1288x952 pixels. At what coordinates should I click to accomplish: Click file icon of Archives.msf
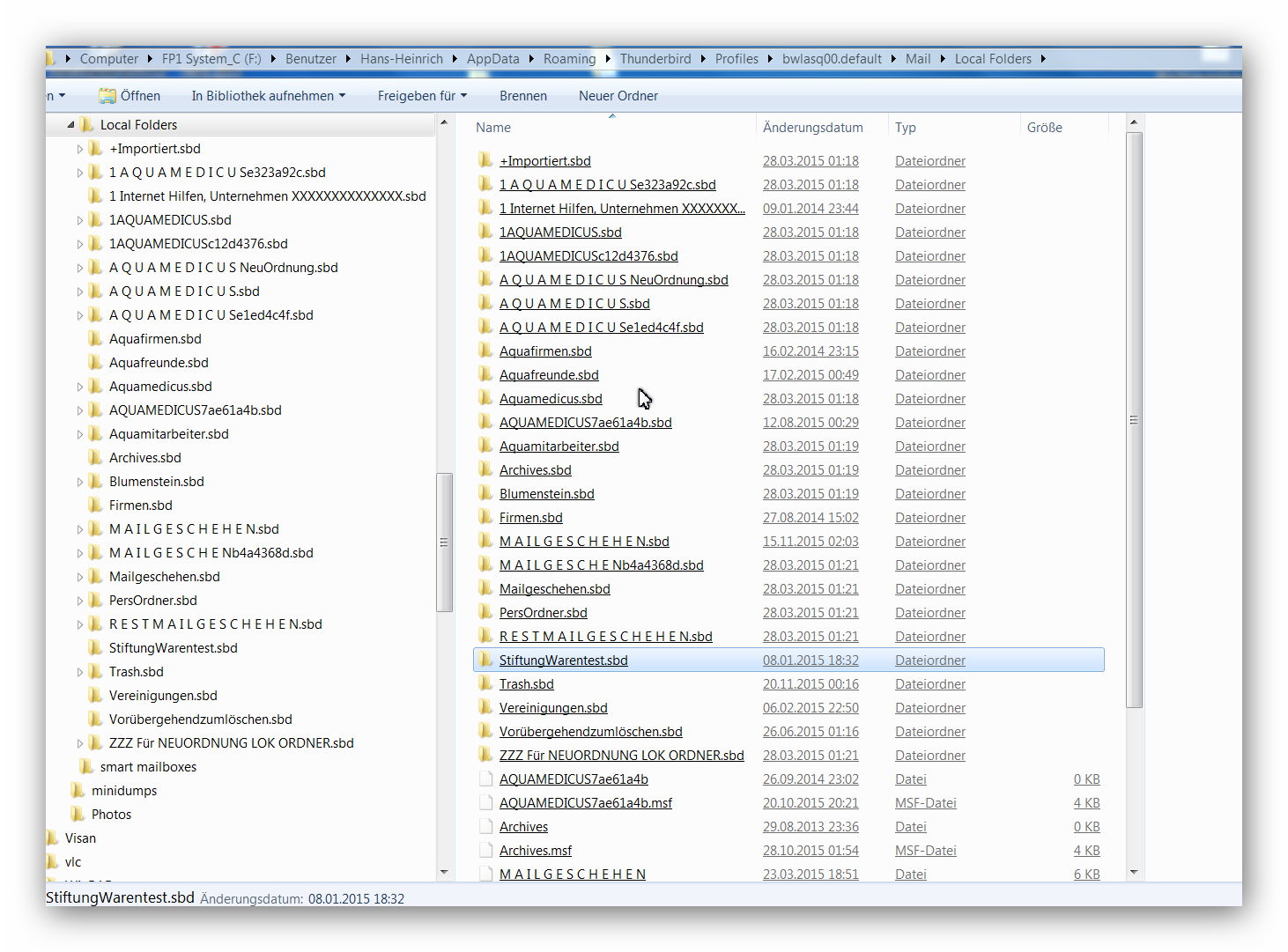pos(485,850)
